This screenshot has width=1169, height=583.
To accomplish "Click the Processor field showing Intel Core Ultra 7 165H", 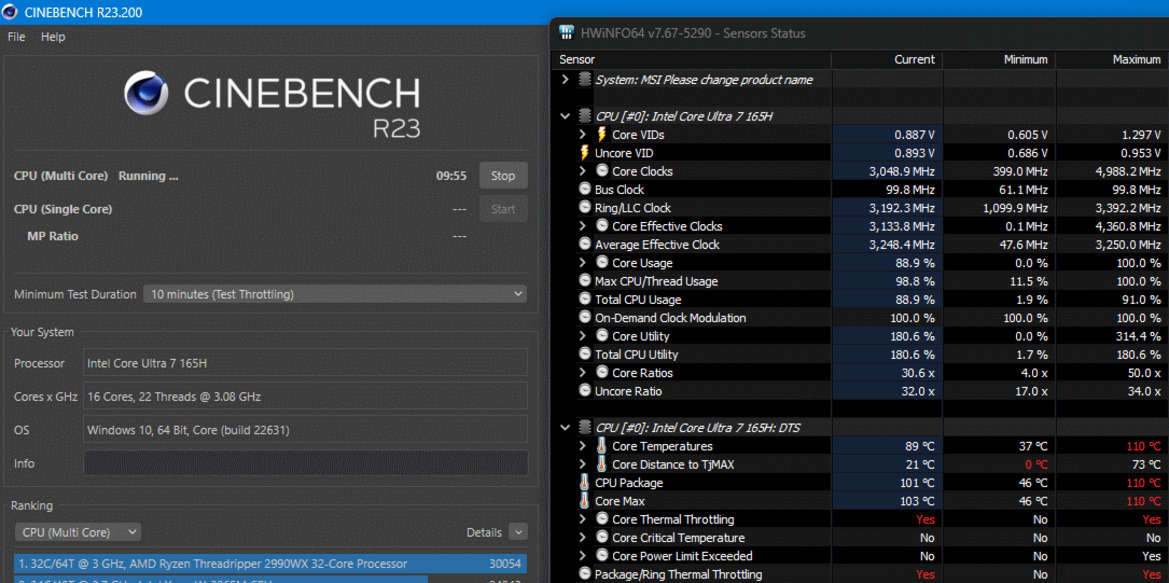I will pyautogui.click(x=306, y=363).
